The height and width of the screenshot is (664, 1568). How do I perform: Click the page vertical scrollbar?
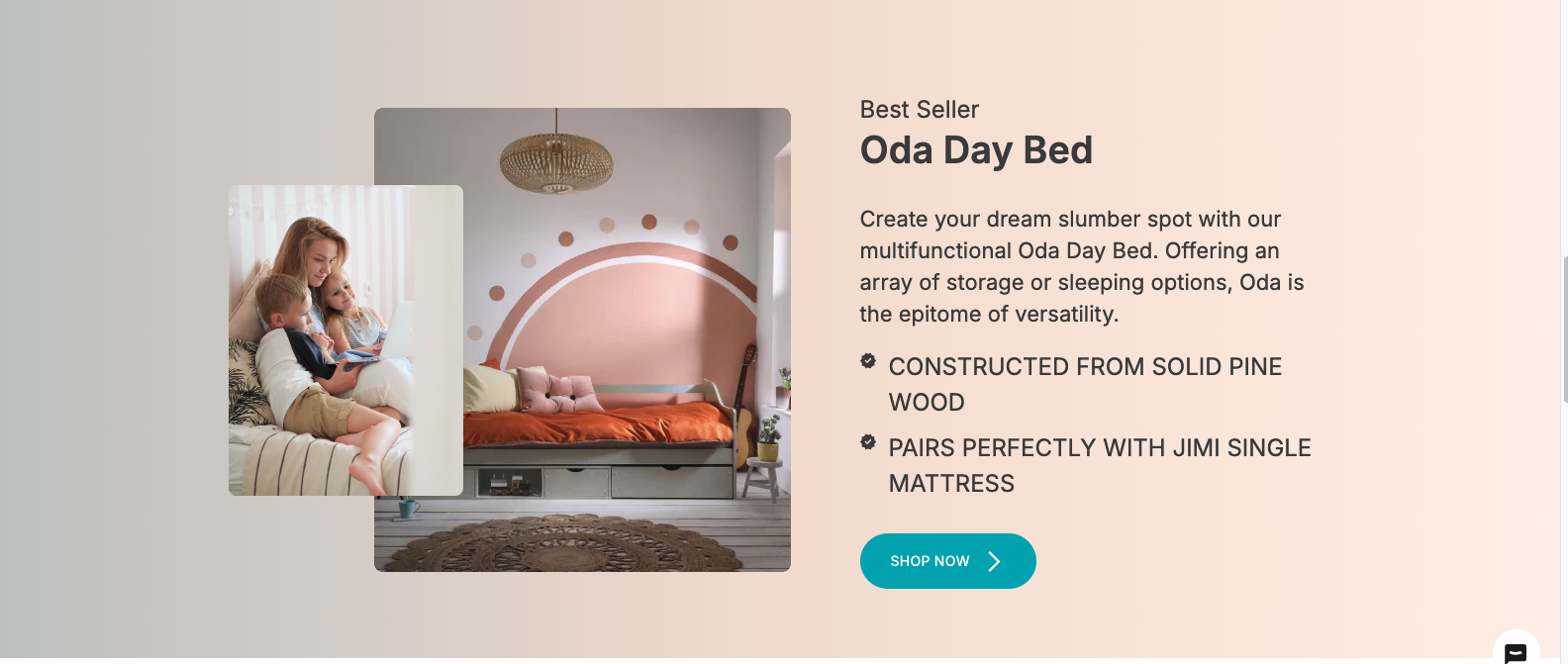pos(1564,329)
